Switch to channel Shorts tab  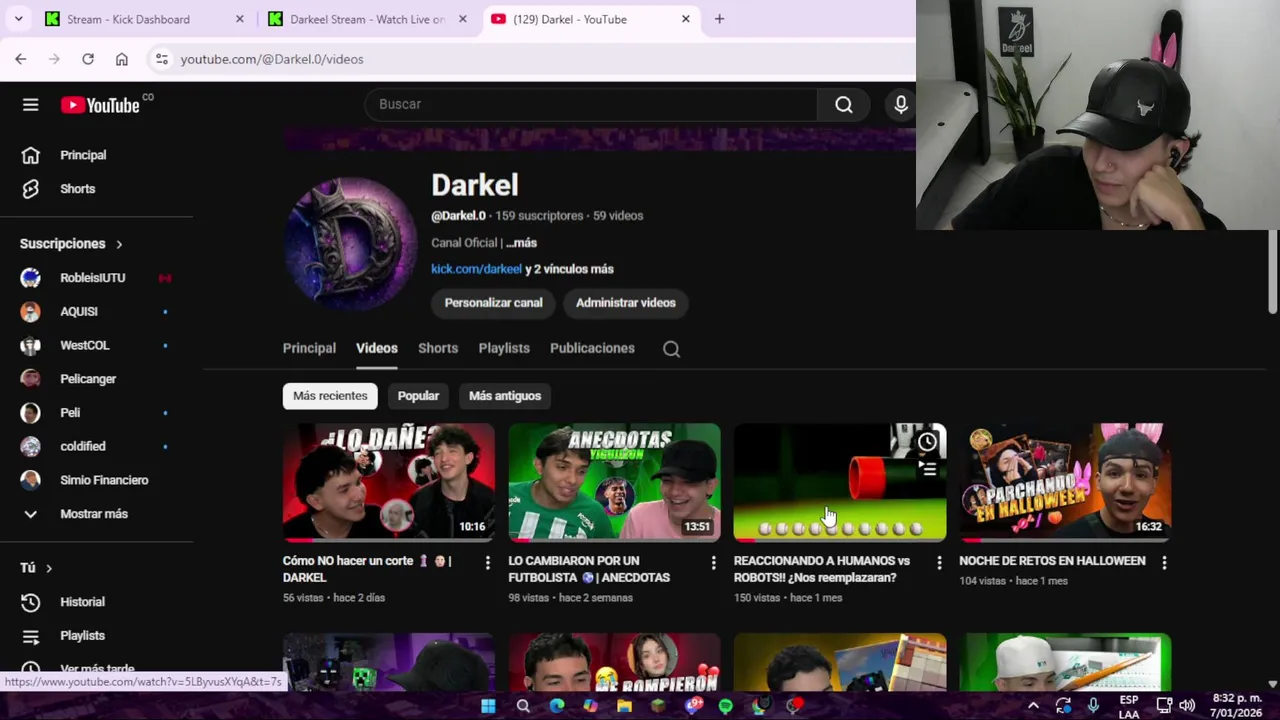(x=438, y=348)
